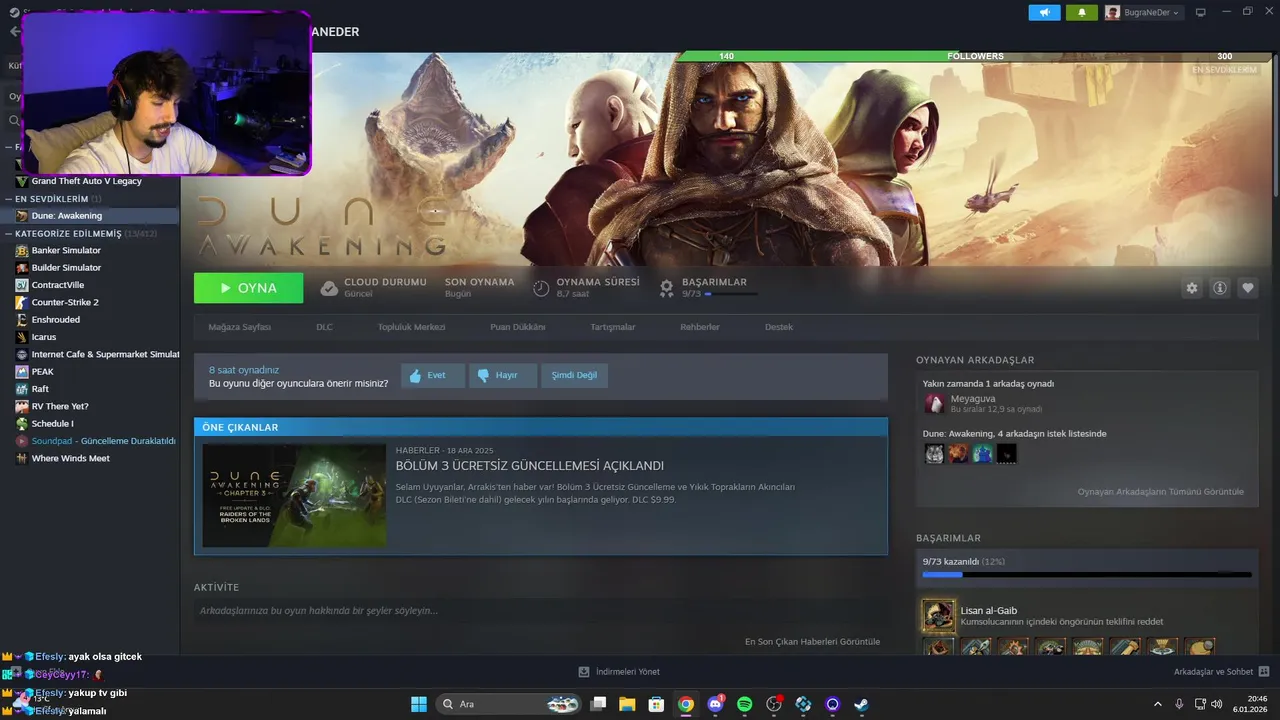Screen dimensions: 1280x720
Task: Click the 9/73 kazanıldı progress bar
Action: click(x=1087, y=574)
